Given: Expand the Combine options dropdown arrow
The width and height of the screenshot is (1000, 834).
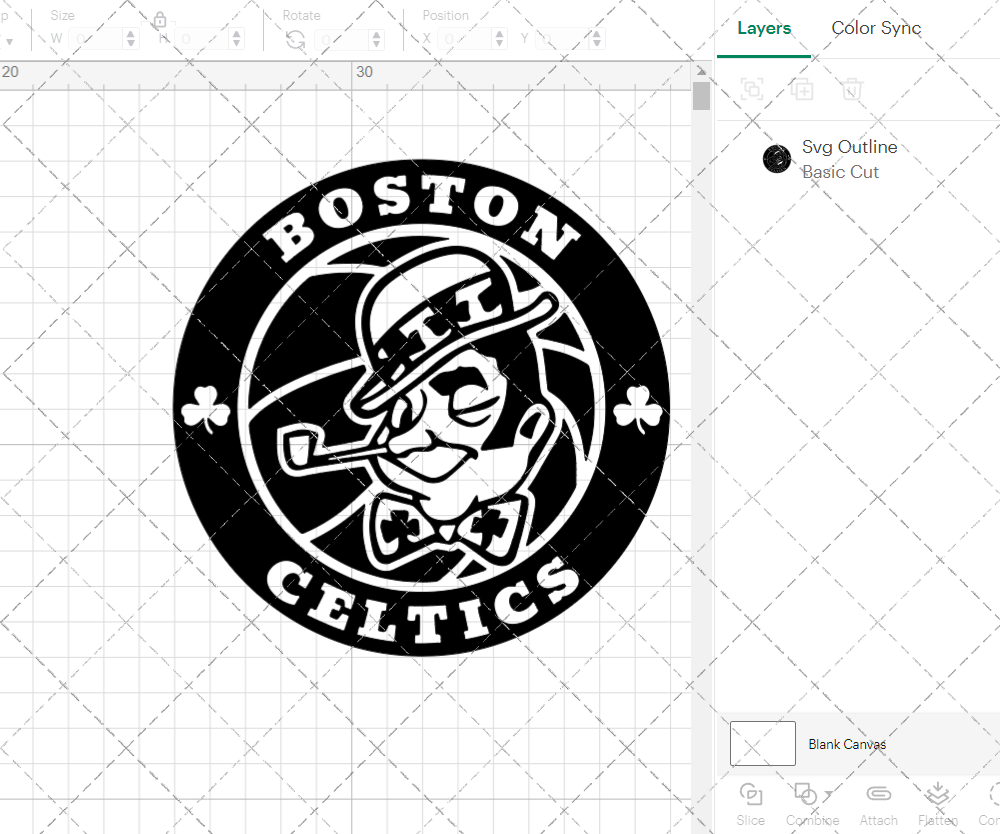Looking at the screenshot, I should click(x=826, y=791).
